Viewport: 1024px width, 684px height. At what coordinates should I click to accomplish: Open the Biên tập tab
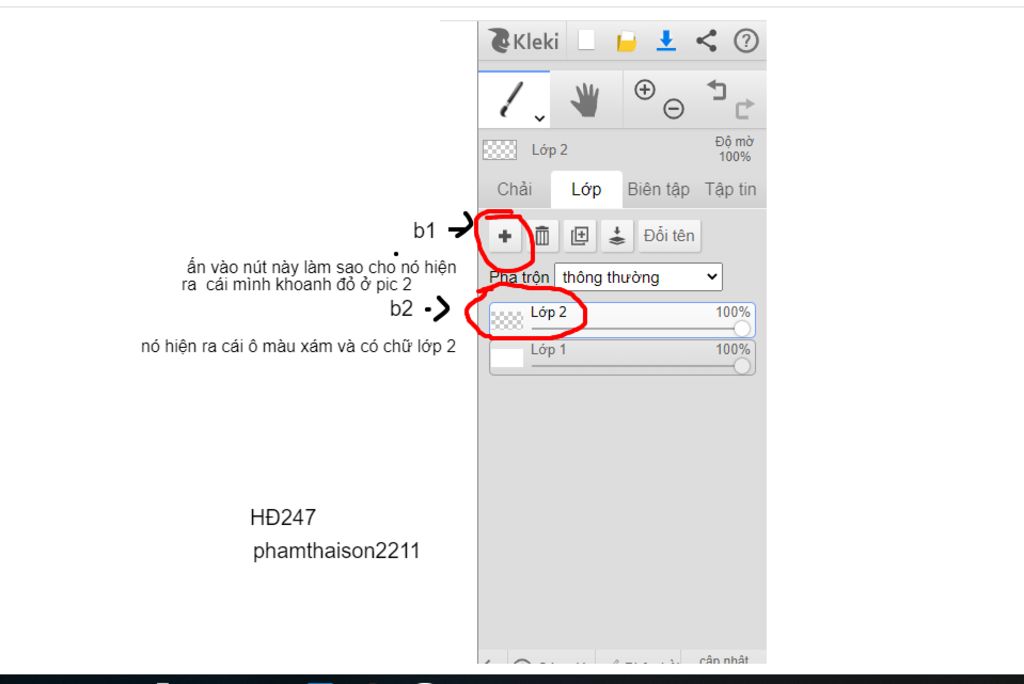pos(658,189)
